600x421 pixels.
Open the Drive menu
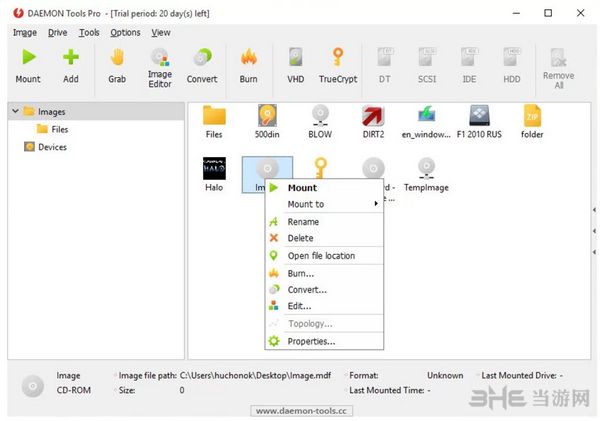(57, 33)
